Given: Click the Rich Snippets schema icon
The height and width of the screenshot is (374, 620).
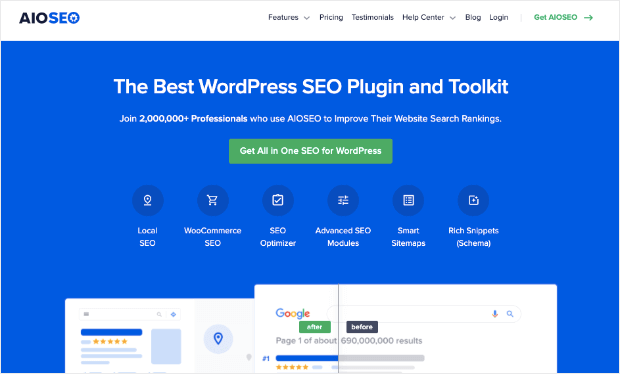Looking at the screenshot, I should click(x=473, y=200).
